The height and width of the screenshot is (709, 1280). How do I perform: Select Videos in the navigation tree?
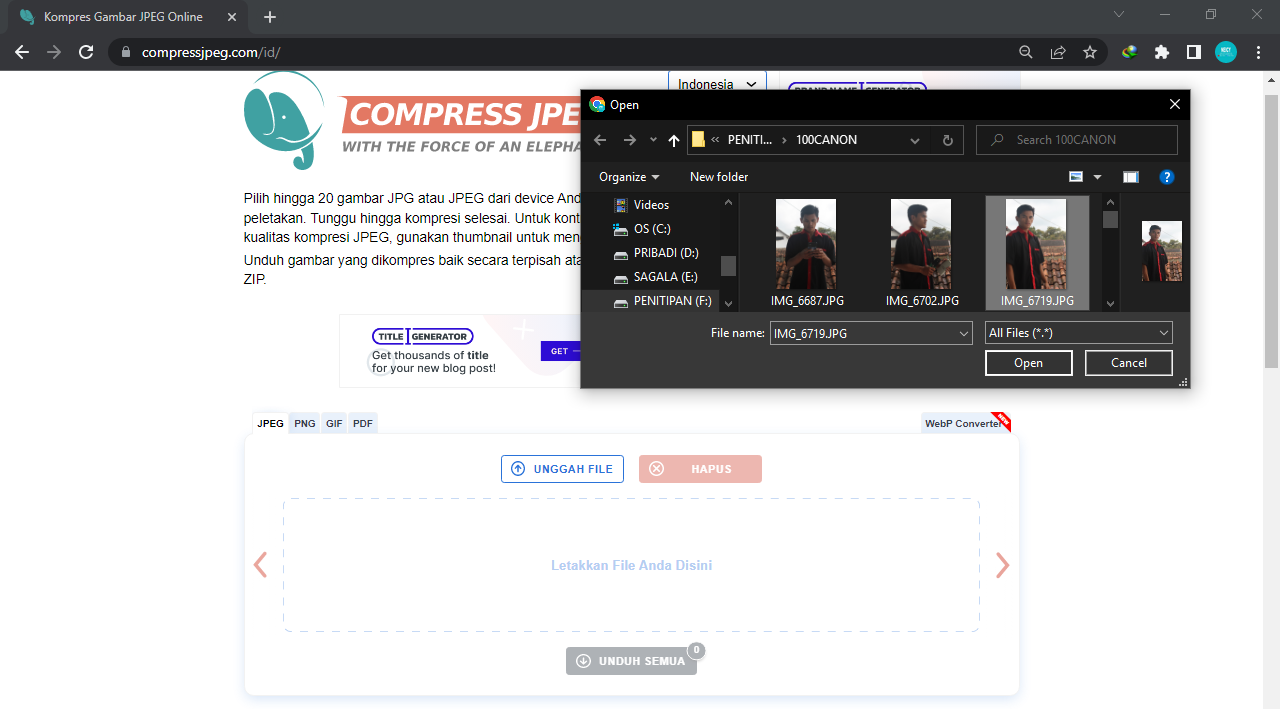click(651, 205)
